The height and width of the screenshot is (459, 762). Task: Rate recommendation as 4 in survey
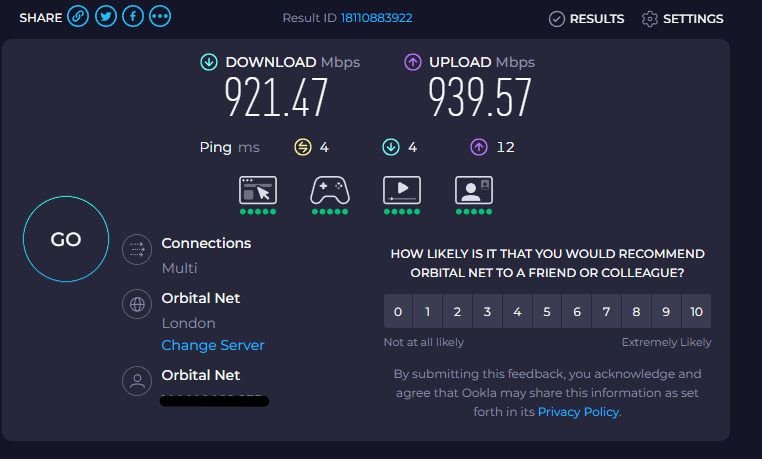point(517,311)
